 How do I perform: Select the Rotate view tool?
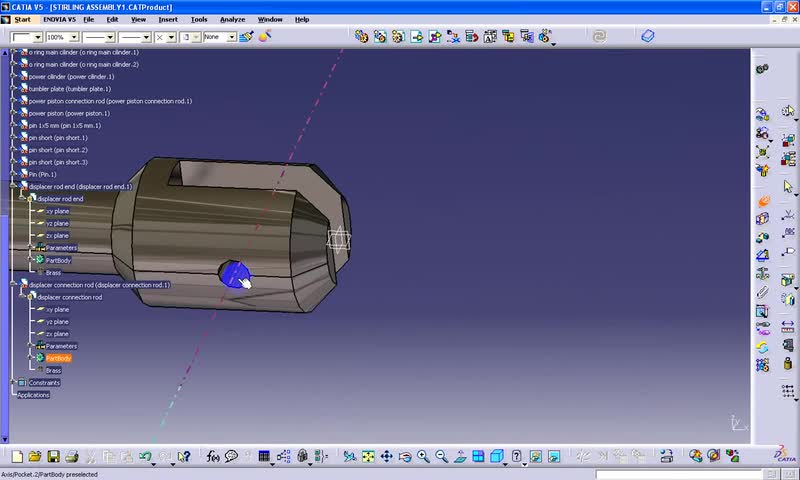tap(405, 456)
